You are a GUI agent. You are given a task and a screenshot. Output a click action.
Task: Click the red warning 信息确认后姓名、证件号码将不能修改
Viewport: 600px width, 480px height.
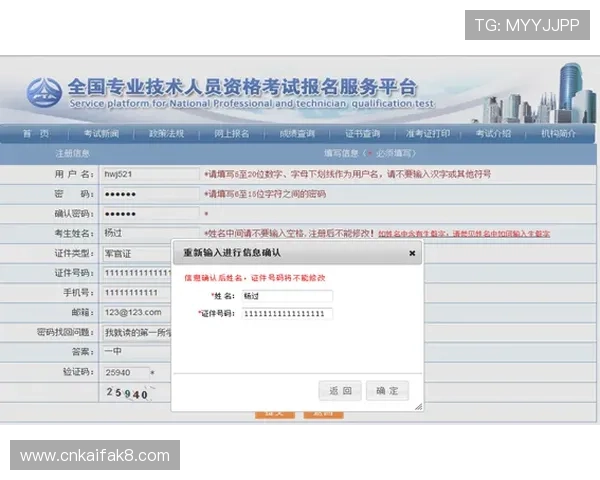tap(254, 278)
